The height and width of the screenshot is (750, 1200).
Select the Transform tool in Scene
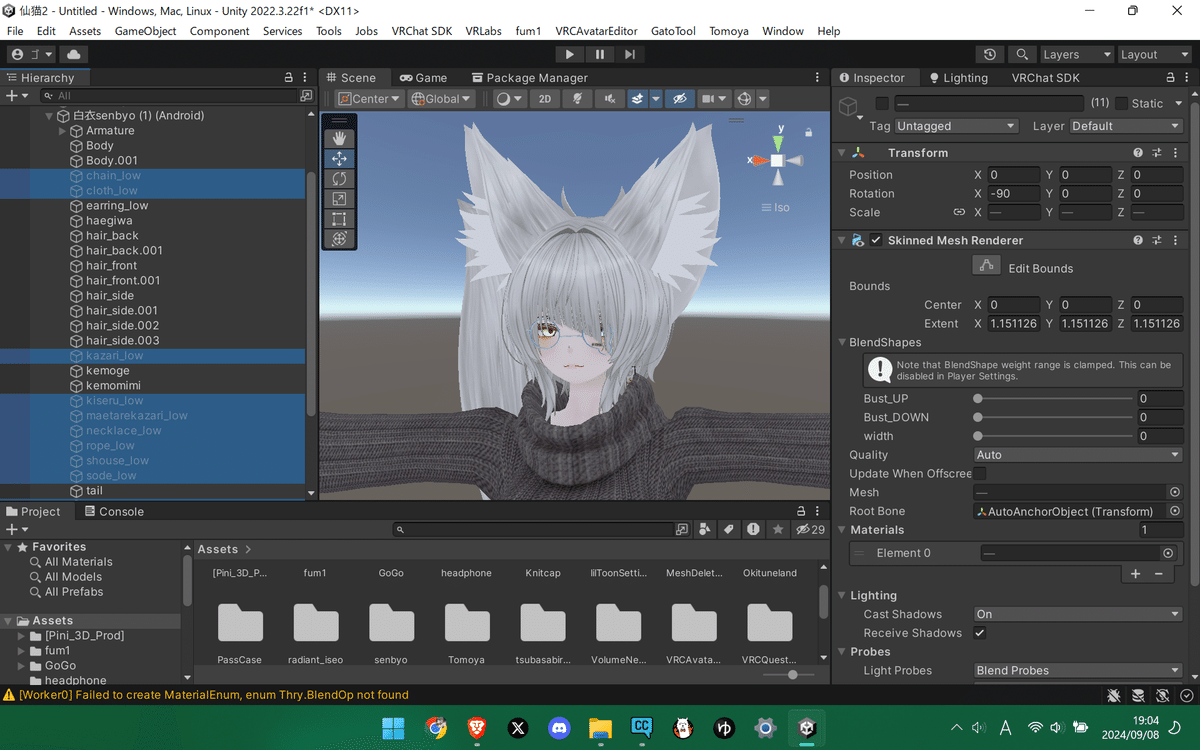click(339, 239)
